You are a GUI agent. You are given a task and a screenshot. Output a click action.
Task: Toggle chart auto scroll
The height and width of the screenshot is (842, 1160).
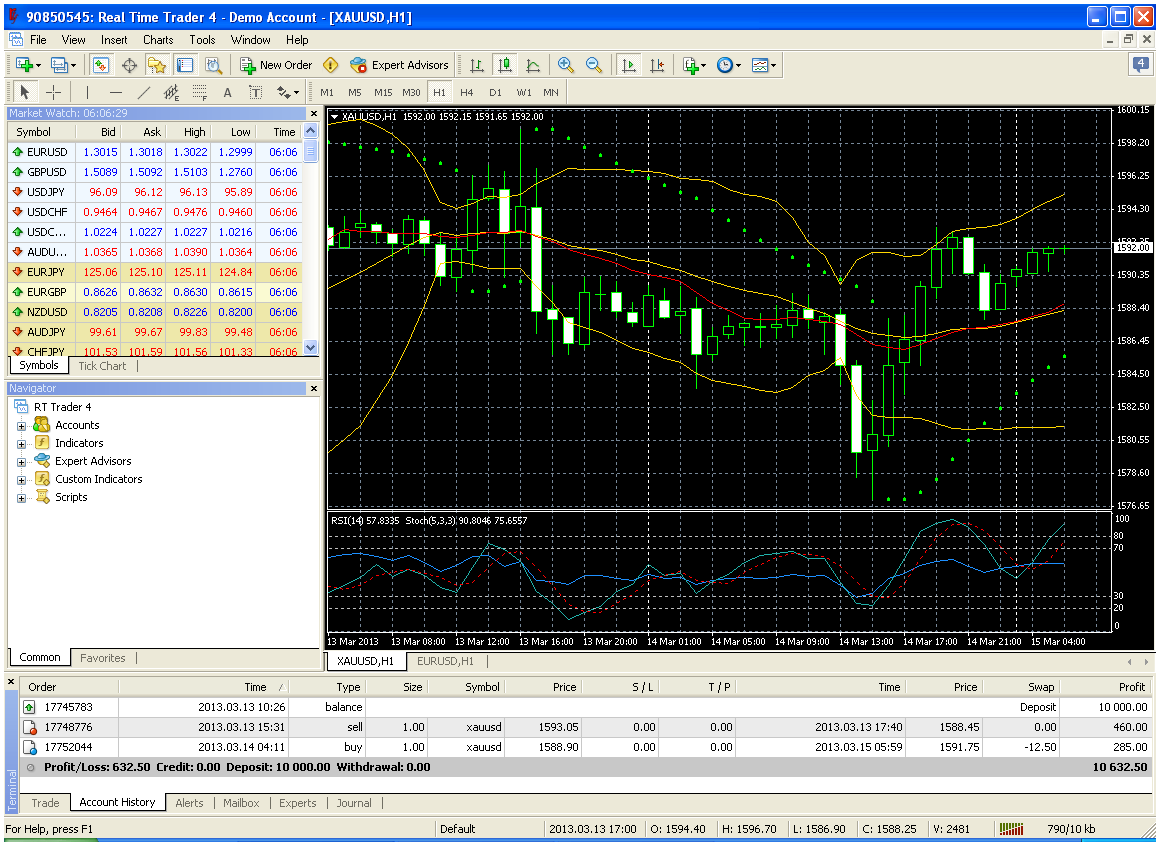pos(628,65)
